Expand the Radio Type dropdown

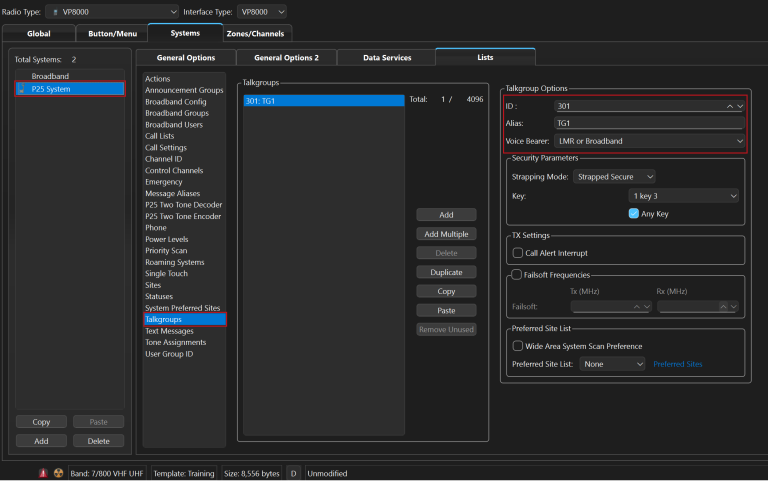pos(108,11)
